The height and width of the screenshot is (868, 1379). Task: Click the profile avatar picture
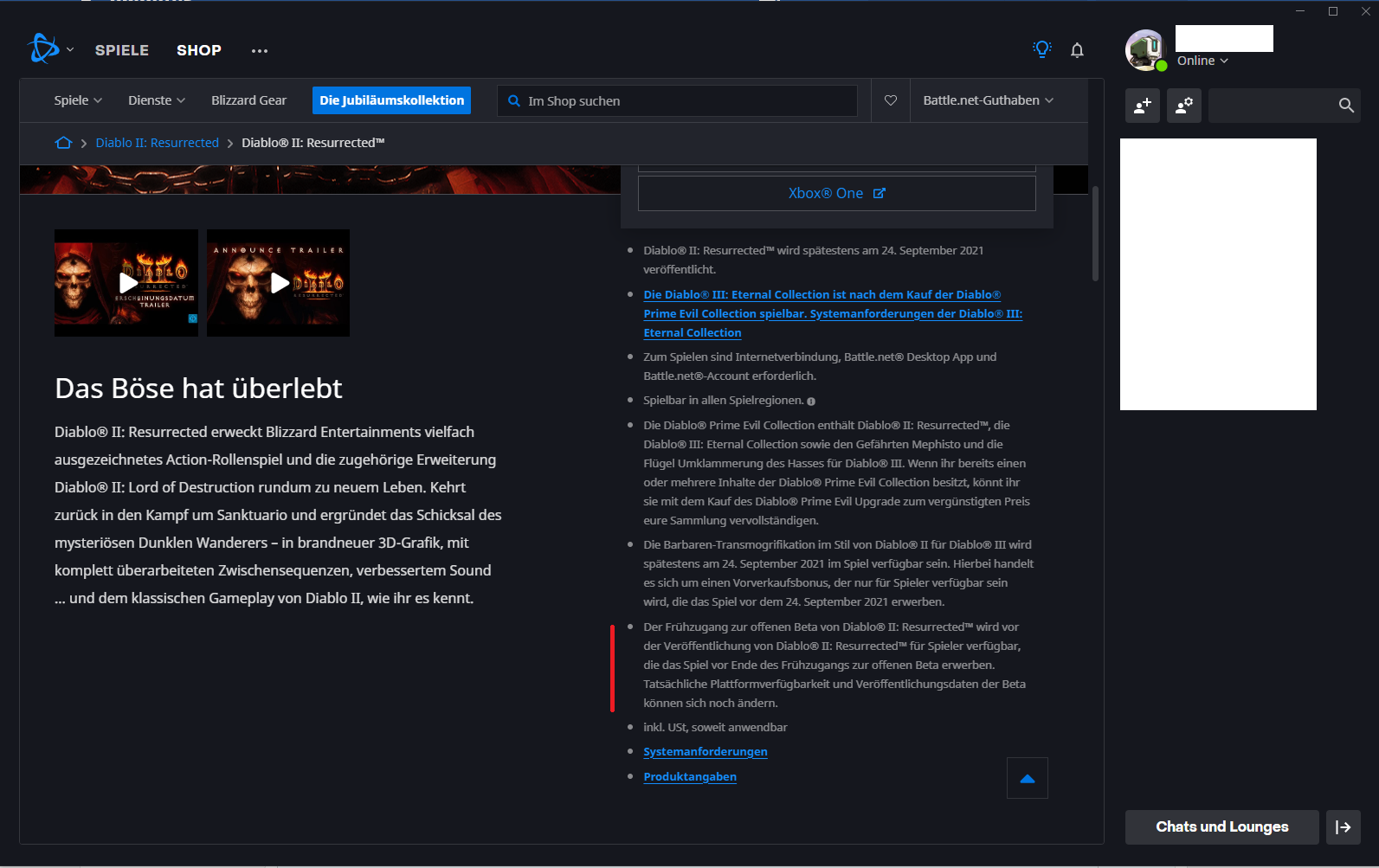coord(1146,50)
